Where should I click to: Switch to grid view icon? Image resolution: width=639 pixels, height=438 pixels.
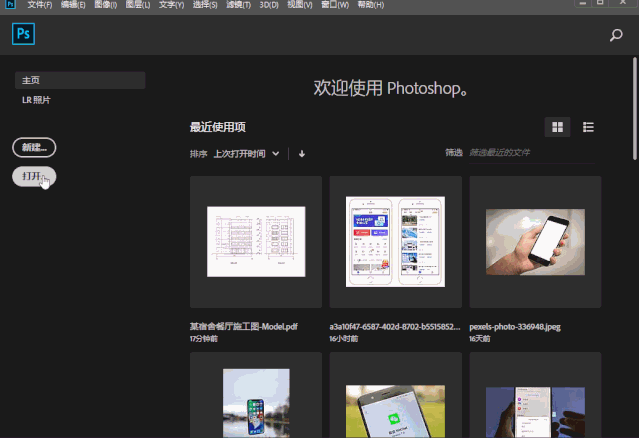557,127
